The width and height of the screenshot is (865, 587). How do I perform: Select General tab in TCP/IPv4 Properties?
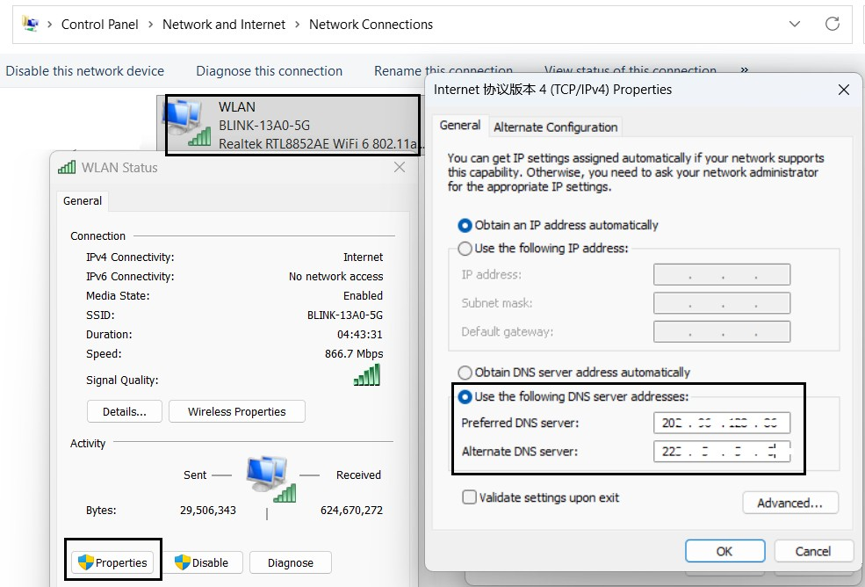pos(460,125)
